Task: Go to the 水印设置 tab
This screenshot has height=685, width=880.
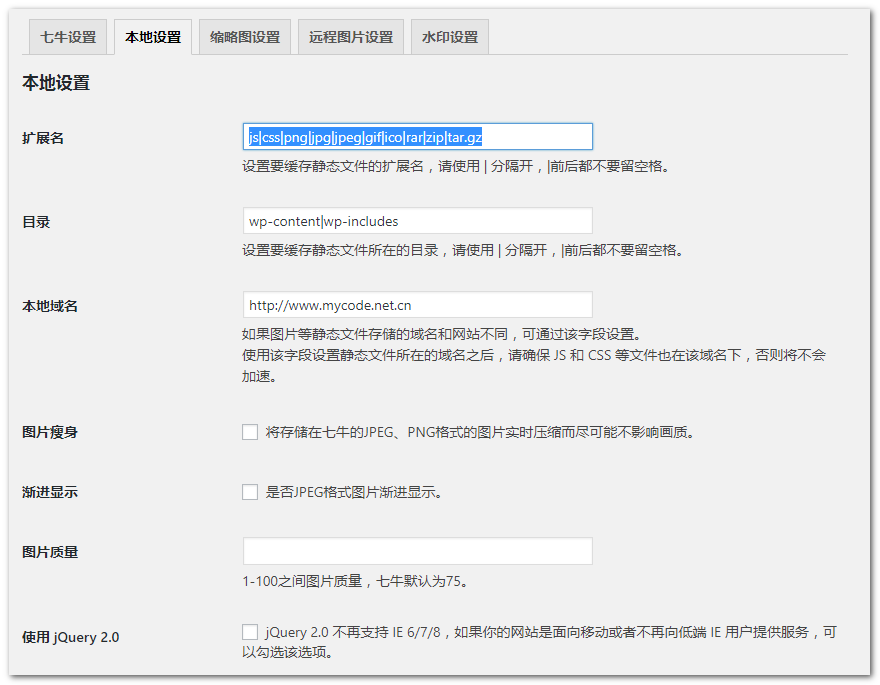Action: pos(450,37)
